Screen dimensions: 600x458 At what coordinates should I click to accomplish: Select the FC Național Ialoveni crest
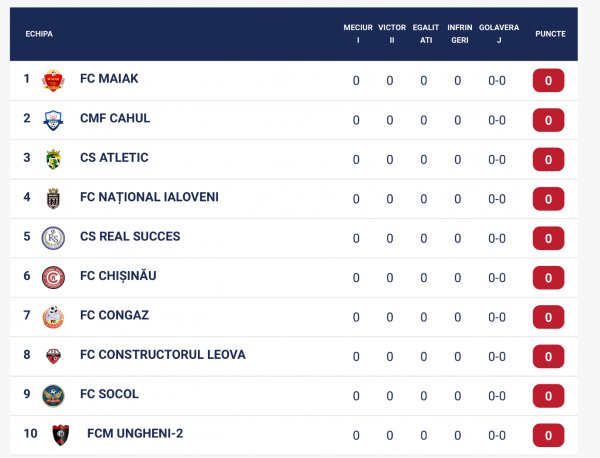click(53, 199)
